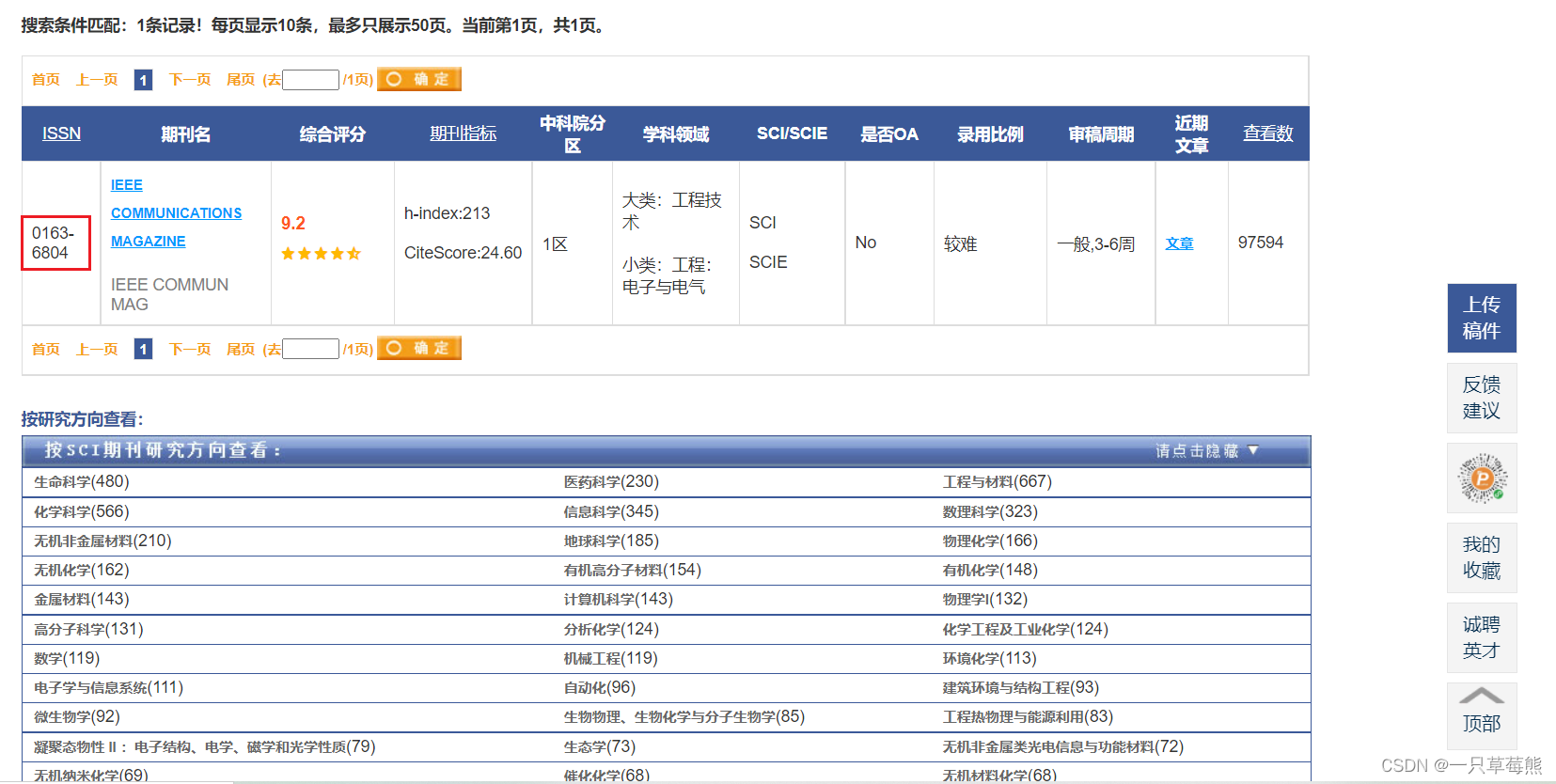Click the bottom pagination page number field
This screenshot has width=1556, height=784.
tap(310, 349)
